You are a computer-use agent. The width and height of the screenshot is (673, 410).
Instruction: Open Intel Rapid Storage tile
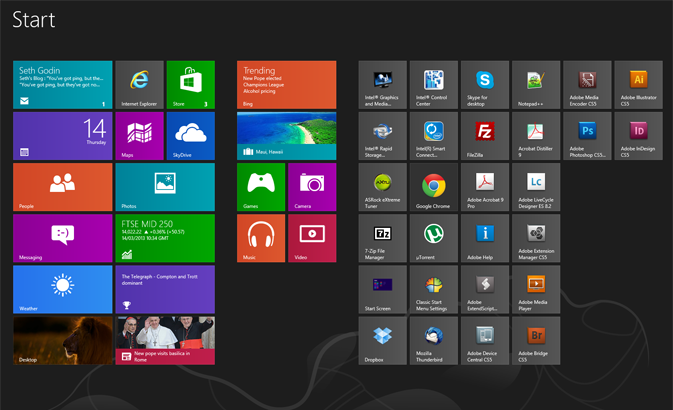[383, 136]
